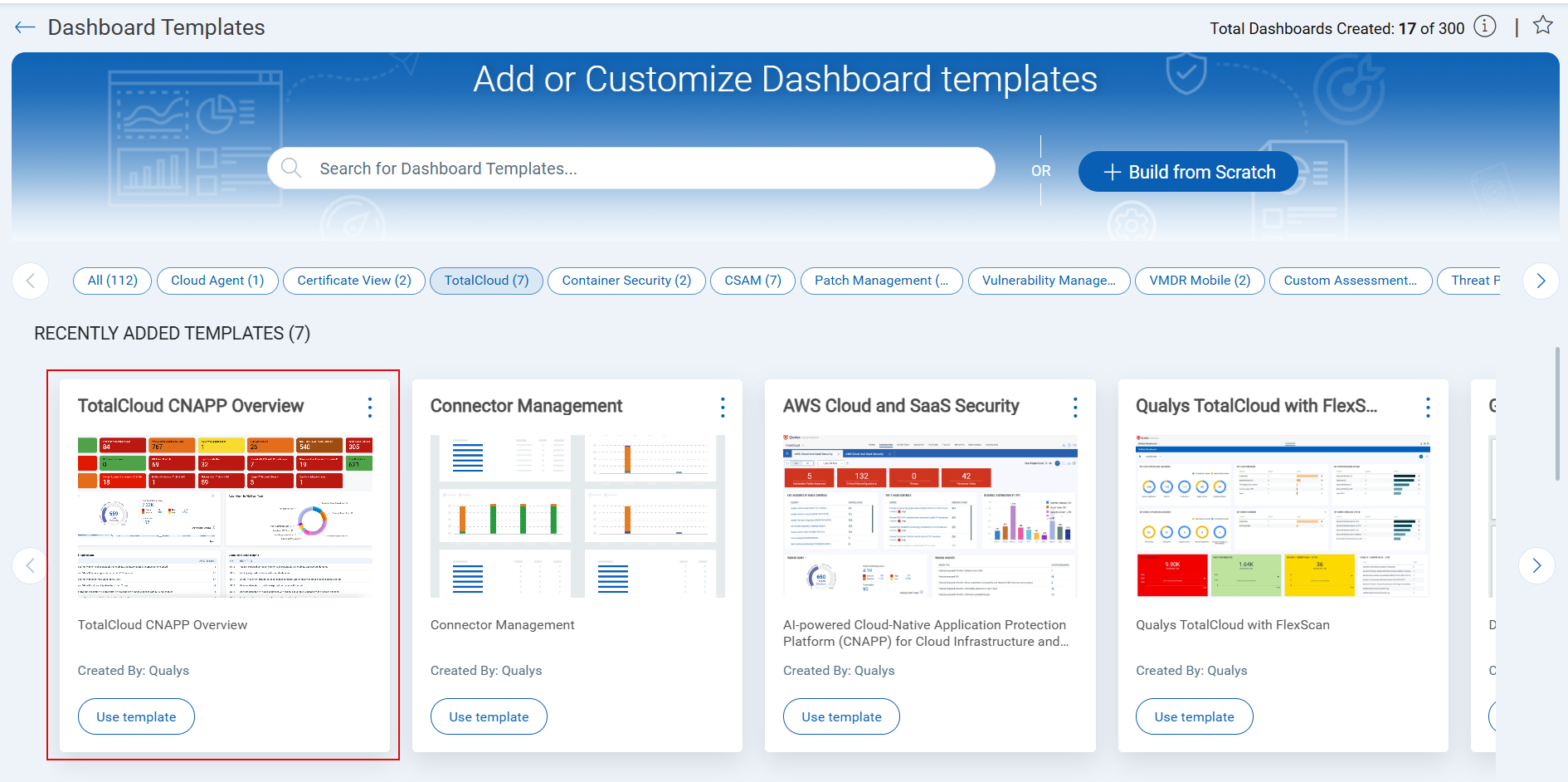The width and height of the screenshot is (1568, 782).
Task: Open the kebab menu on TotalCloud CNAPP Overview
Action: tap(370, 407)
